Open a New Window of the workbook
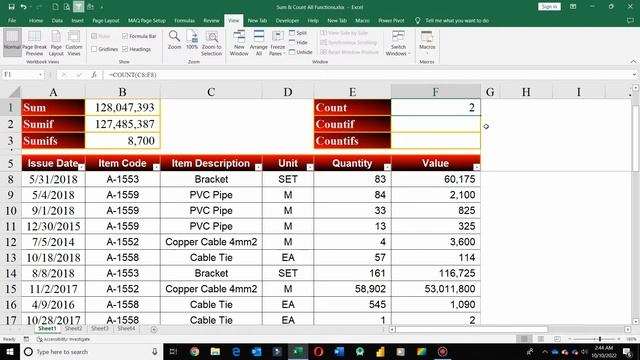Screen dimensions: 640x360 (239, 42)
